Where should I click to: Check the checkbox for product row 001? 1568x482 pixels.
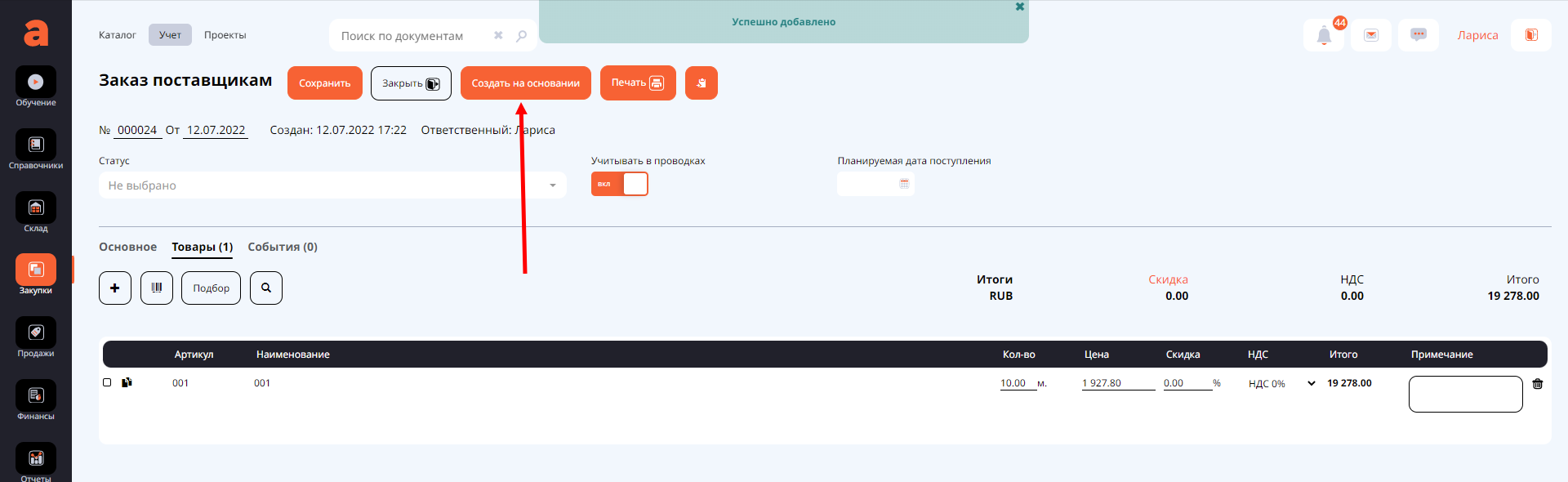(x=107, y=382)
